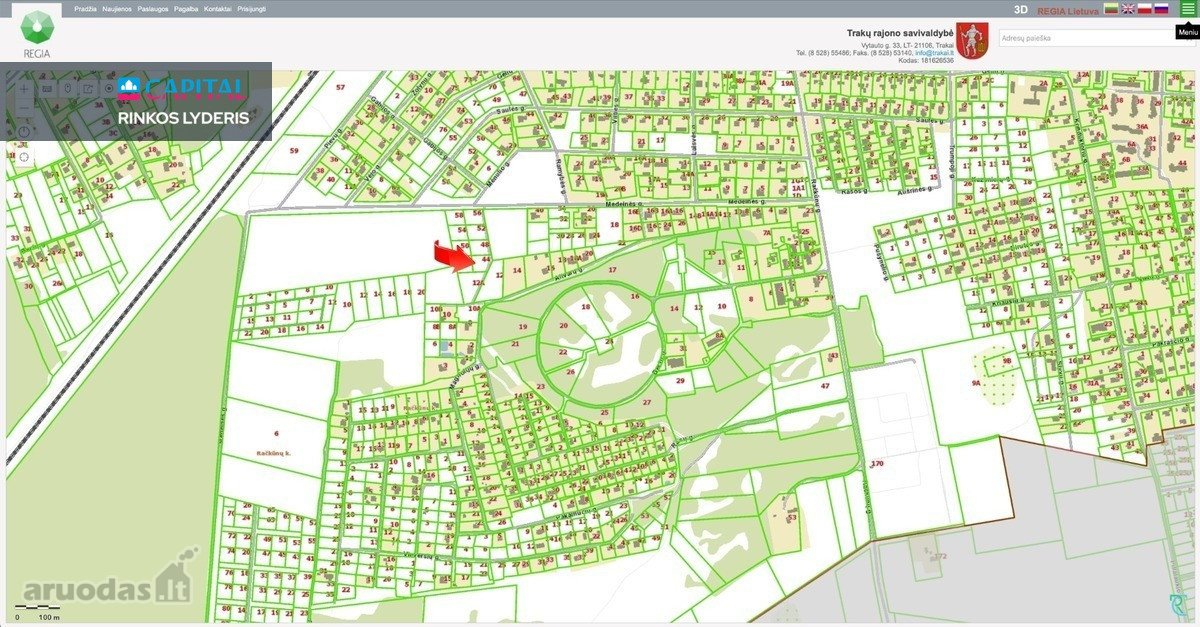Open the green hamburger Meniu button
The image size is (1200, 627).
(x=1187, y=9)
